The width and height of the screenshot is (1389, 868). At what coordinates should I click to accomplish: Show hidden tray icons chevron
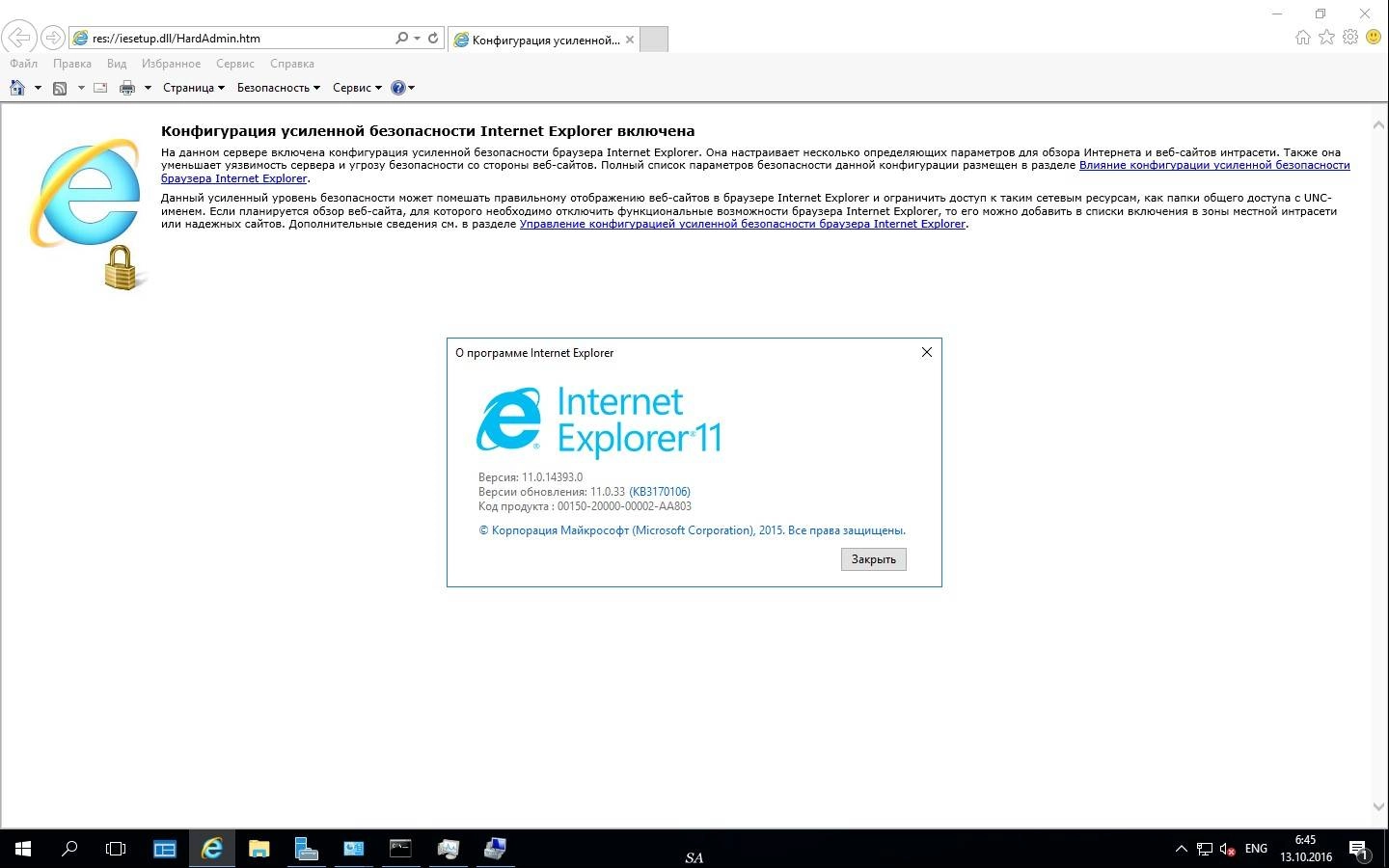(x=1181, y=849)
